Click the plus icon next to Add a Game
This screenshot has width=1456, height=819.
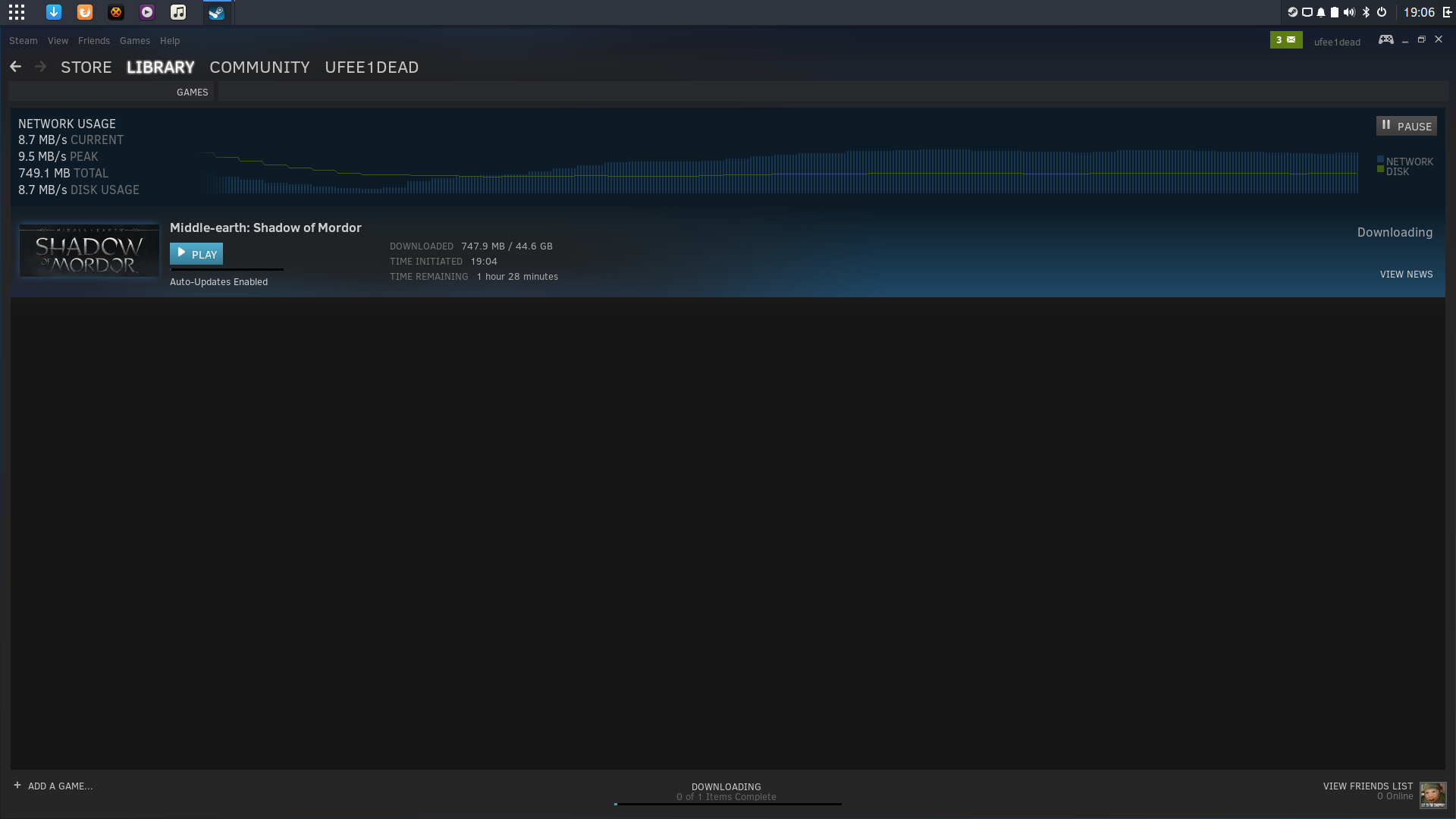click(17, 785)
